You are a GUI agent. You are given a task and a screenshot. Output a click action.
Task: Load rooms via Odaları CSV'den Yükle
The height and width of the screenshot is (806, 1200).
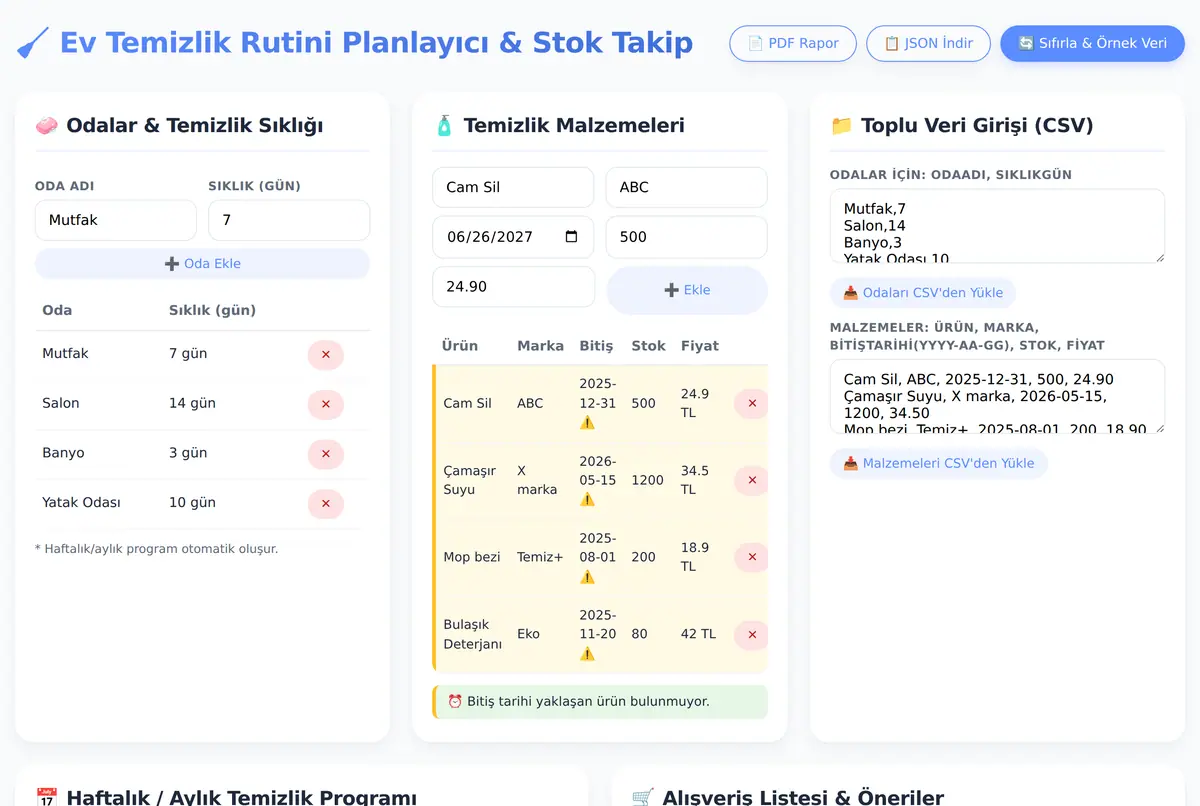pyautogui.click(x=923, y=293)
